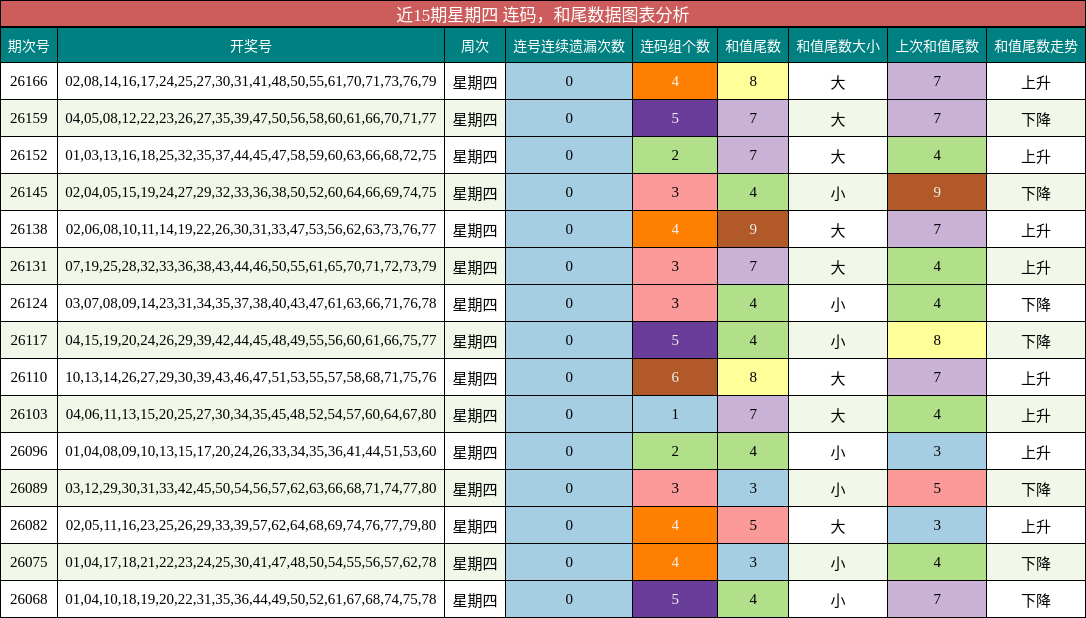Viewport: 1086px width, 618px height.
Task: Select issue number 26124
Action: 28,303
